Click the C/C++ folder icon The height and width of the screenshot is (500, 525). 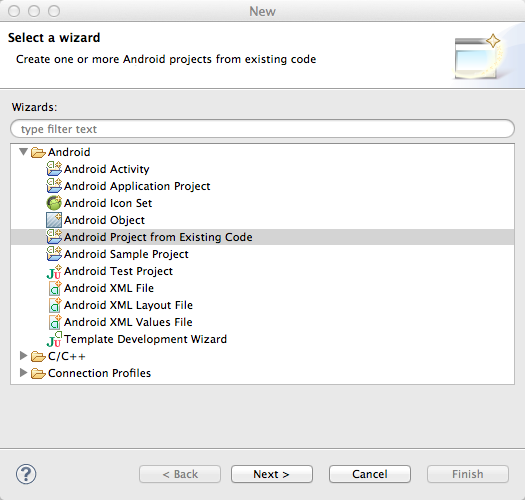point(38,356)
